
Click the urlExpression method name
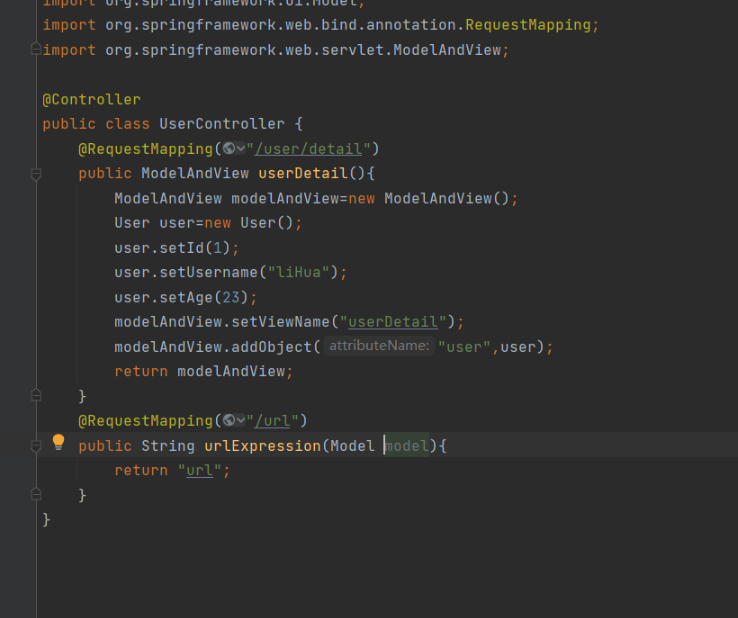pos(263,446)
